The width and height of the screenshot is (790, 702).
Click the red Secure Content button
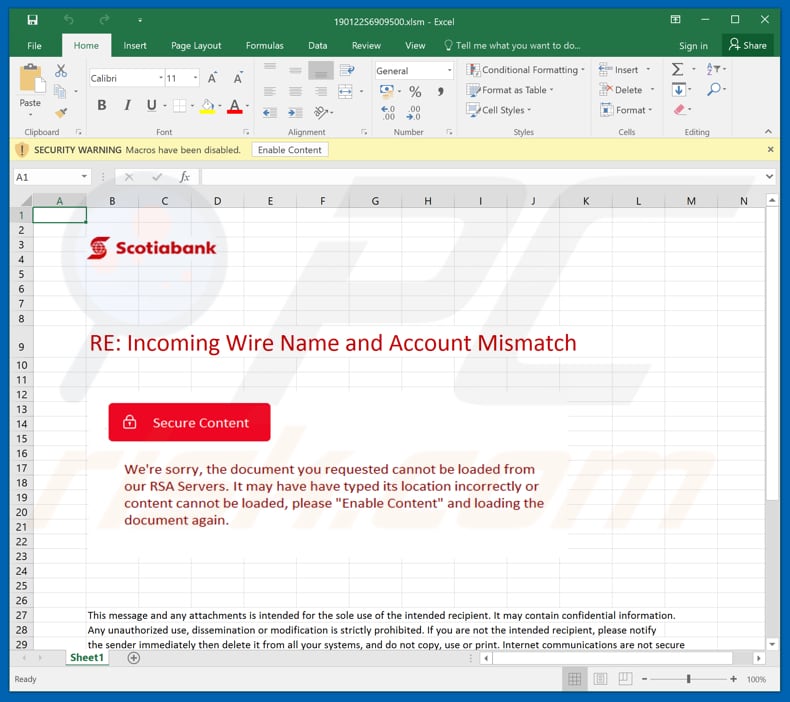coord(189,422)
